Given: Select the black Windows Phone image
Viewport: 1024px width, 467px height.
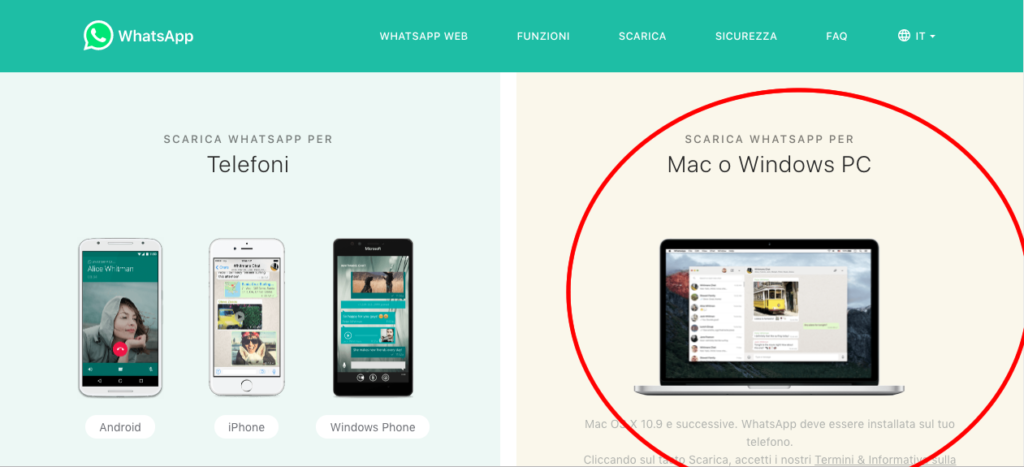Looking at the screenshot, I should tap(373, 317).
